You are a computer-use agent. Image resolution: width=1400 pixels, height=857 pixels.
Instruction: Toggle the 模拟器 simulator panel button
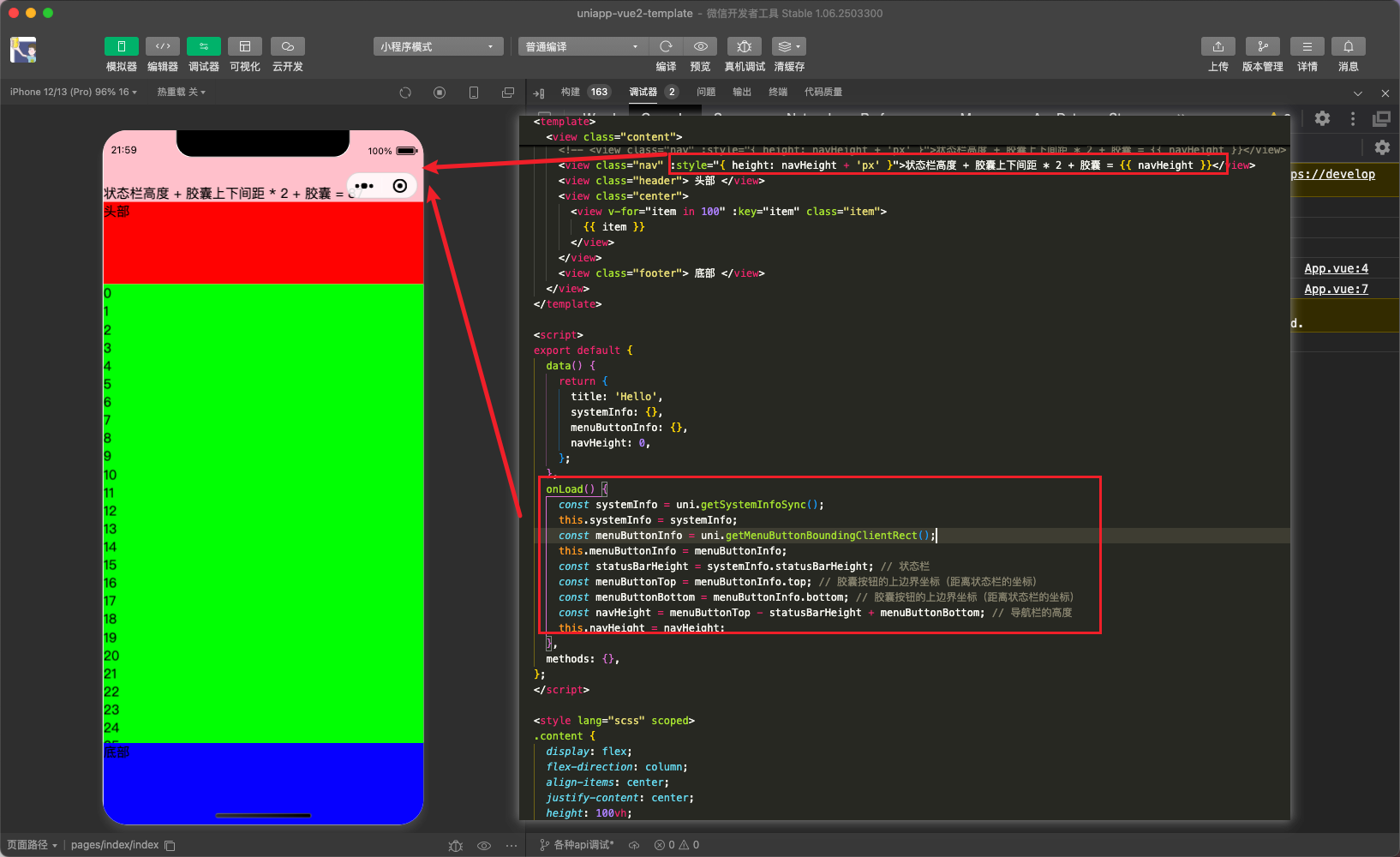[x=121, y=46]
